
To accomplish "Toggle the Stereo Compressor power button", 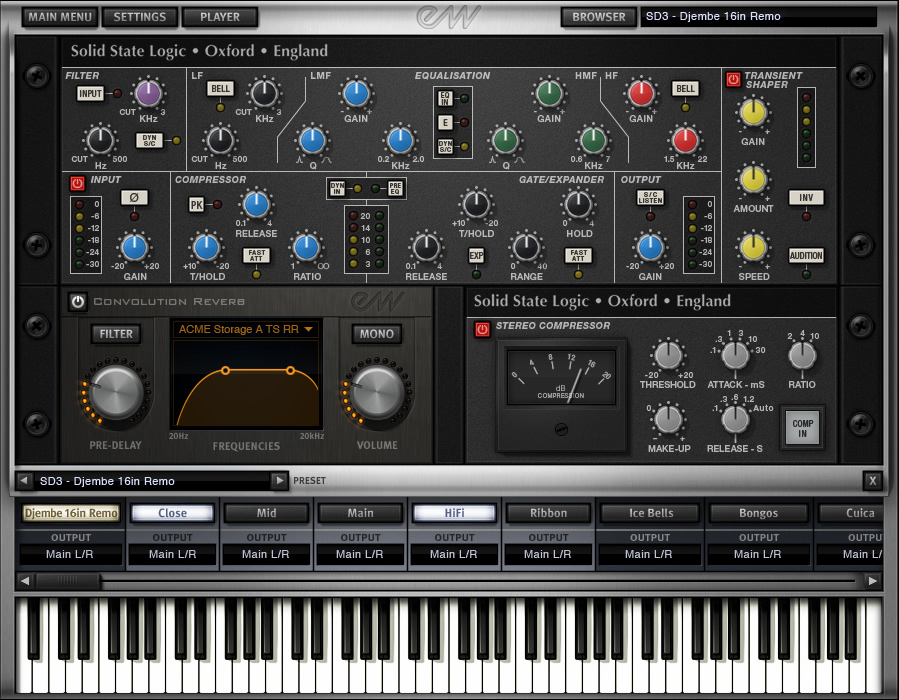I will pyautogui.click(x=482, y=329).
